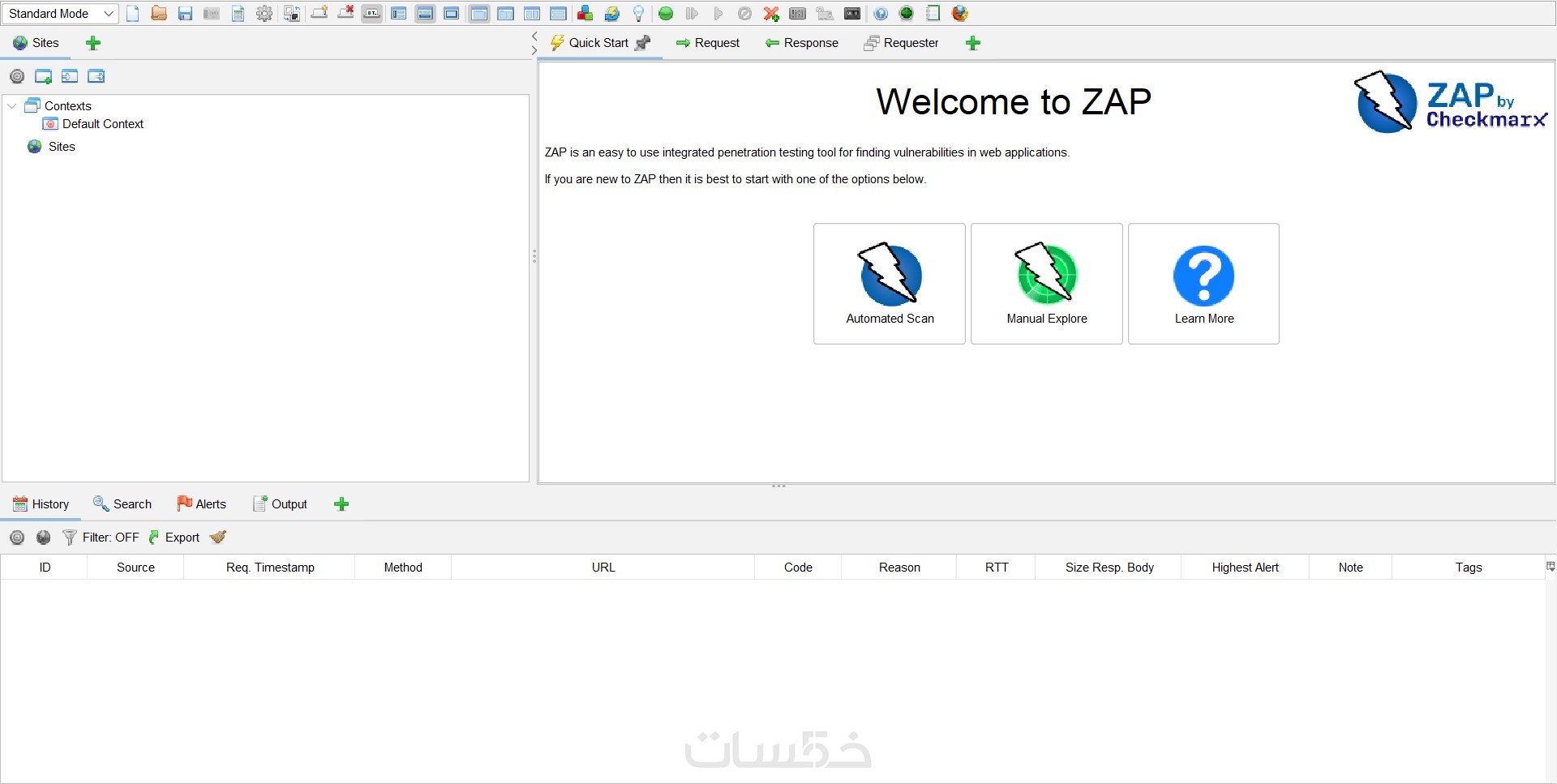The height and width of the screenshot is (784, 1557).
Task: Click the disabled continue play icon
Action: [718, 14]
